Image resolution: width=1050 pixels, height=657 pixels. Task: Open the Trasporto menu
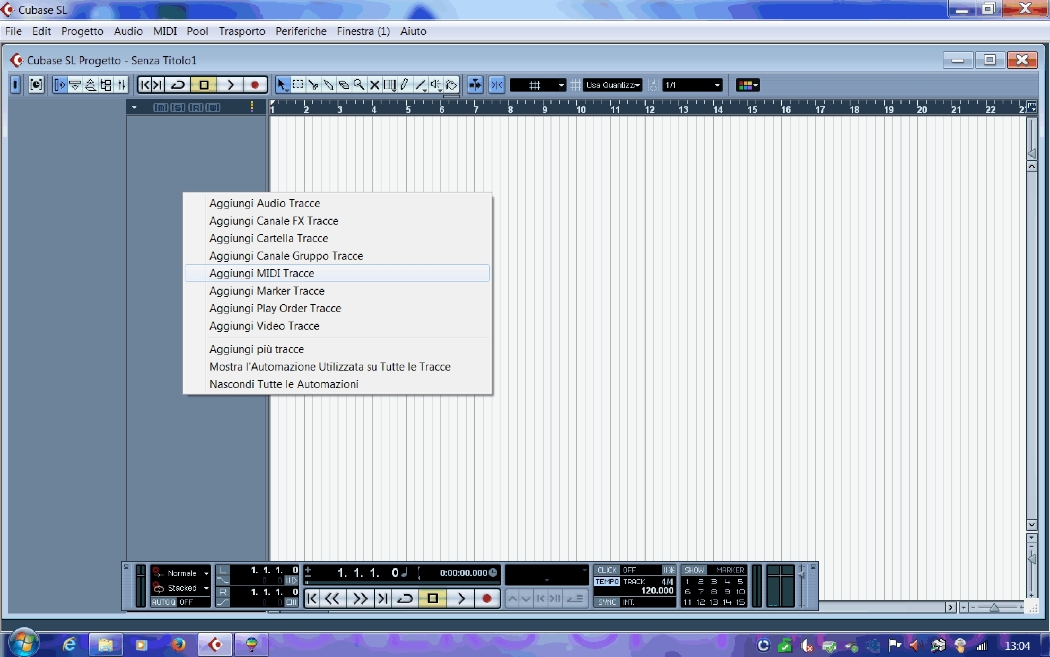coord(242,31)
